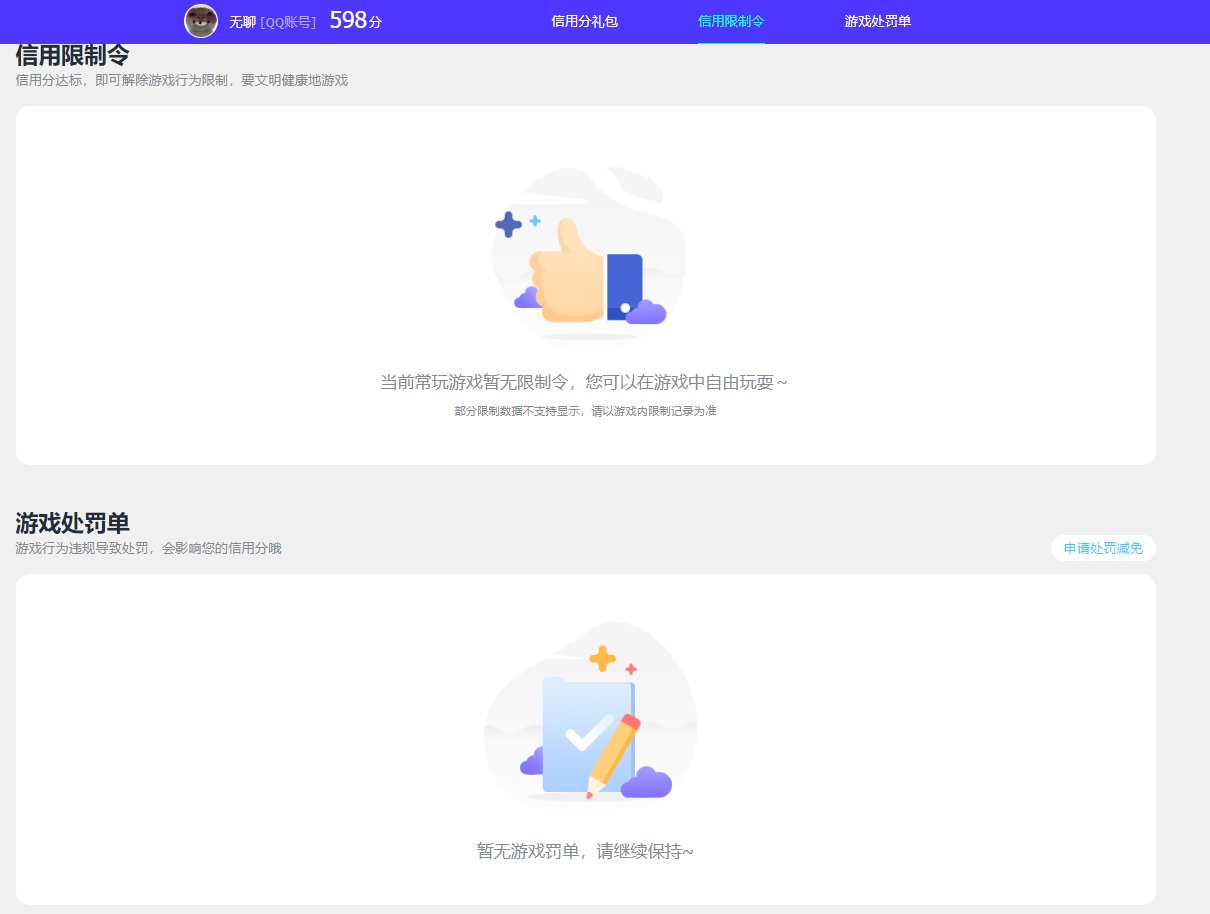
Task: Click the [QQ账号] account type label
Action: click(290, 21)
